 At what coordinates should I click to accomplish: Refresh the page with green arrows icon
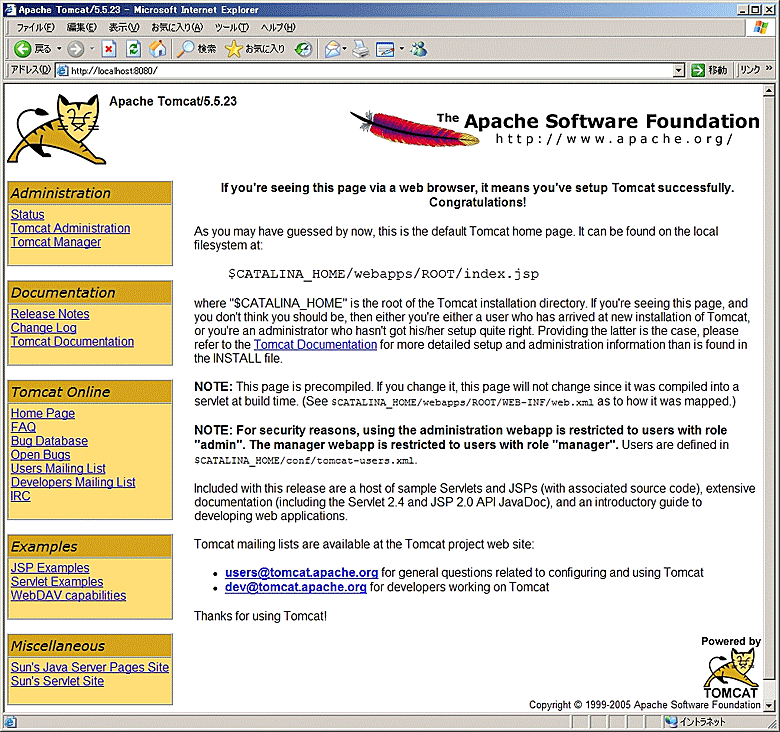(x=133, y=49)
